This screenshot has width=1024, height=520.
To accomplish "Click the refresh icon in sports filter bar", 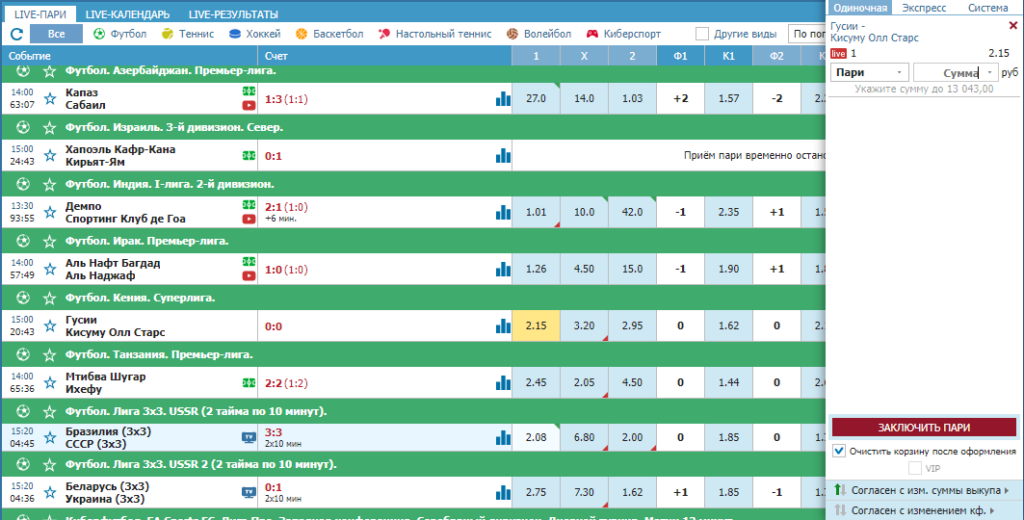I will (x=17, y=34).
